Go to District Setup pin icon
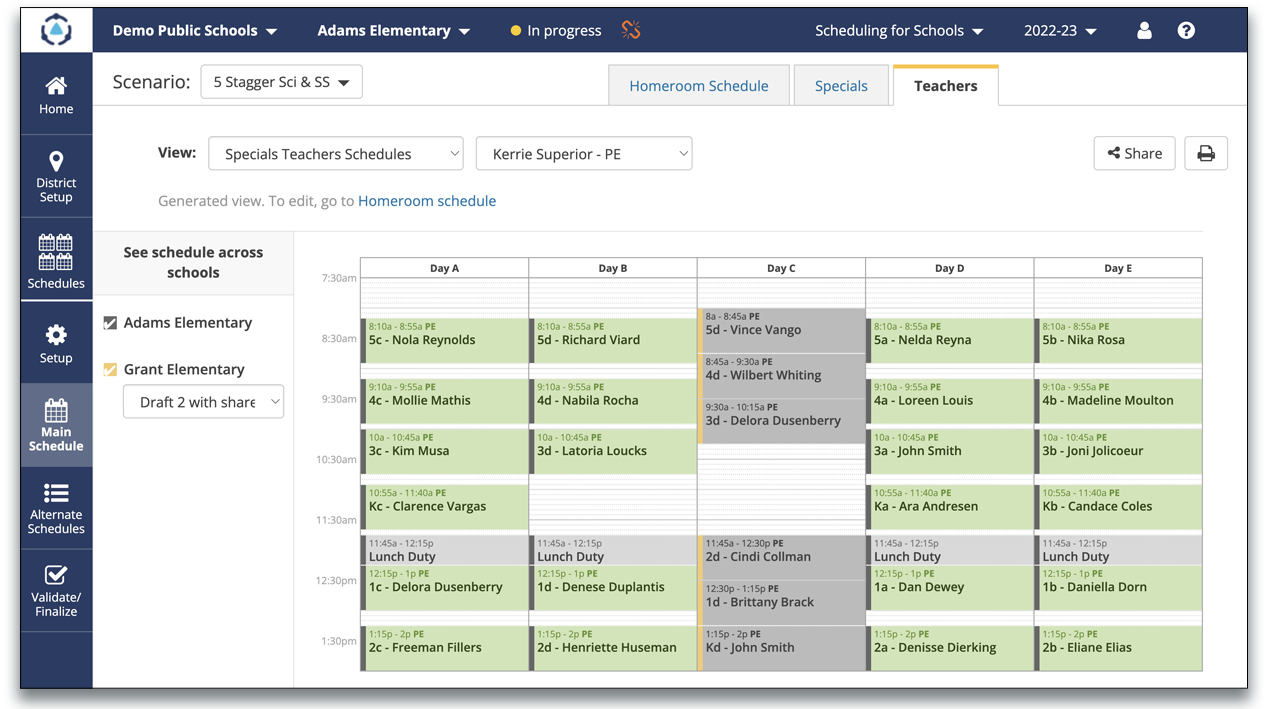This screenshot has width=1267, height=709. point(56,161)
